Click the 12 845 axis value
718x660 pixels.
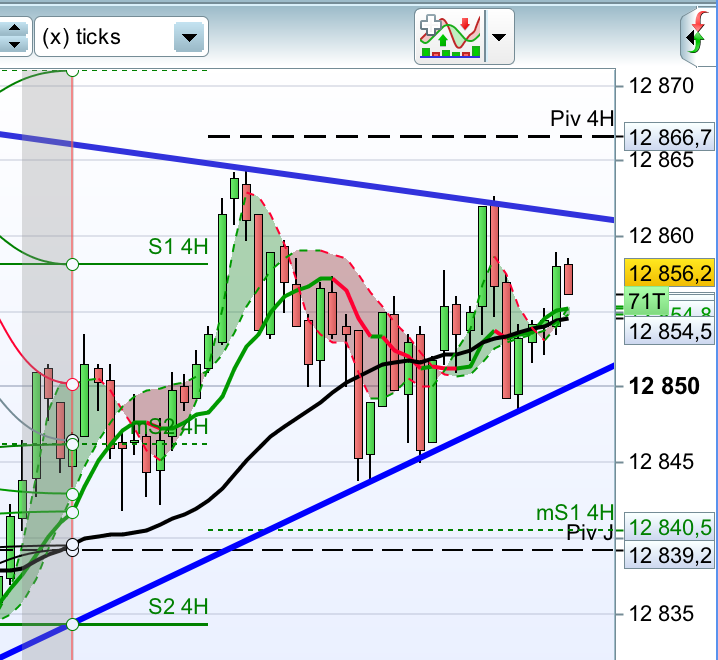(x=662, y=462)
